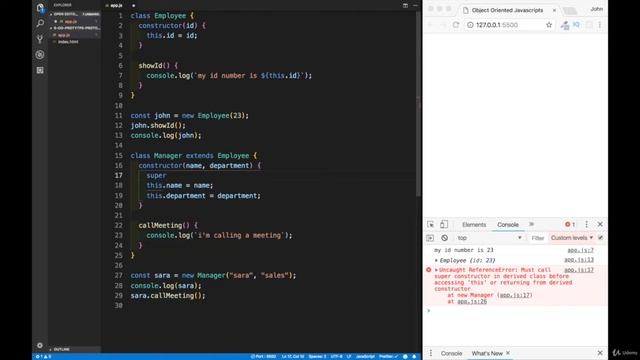This screenshot has height=360, width=640.
Task: Open the Debug view in the activity bar
Action: click(x=40, y=55)
